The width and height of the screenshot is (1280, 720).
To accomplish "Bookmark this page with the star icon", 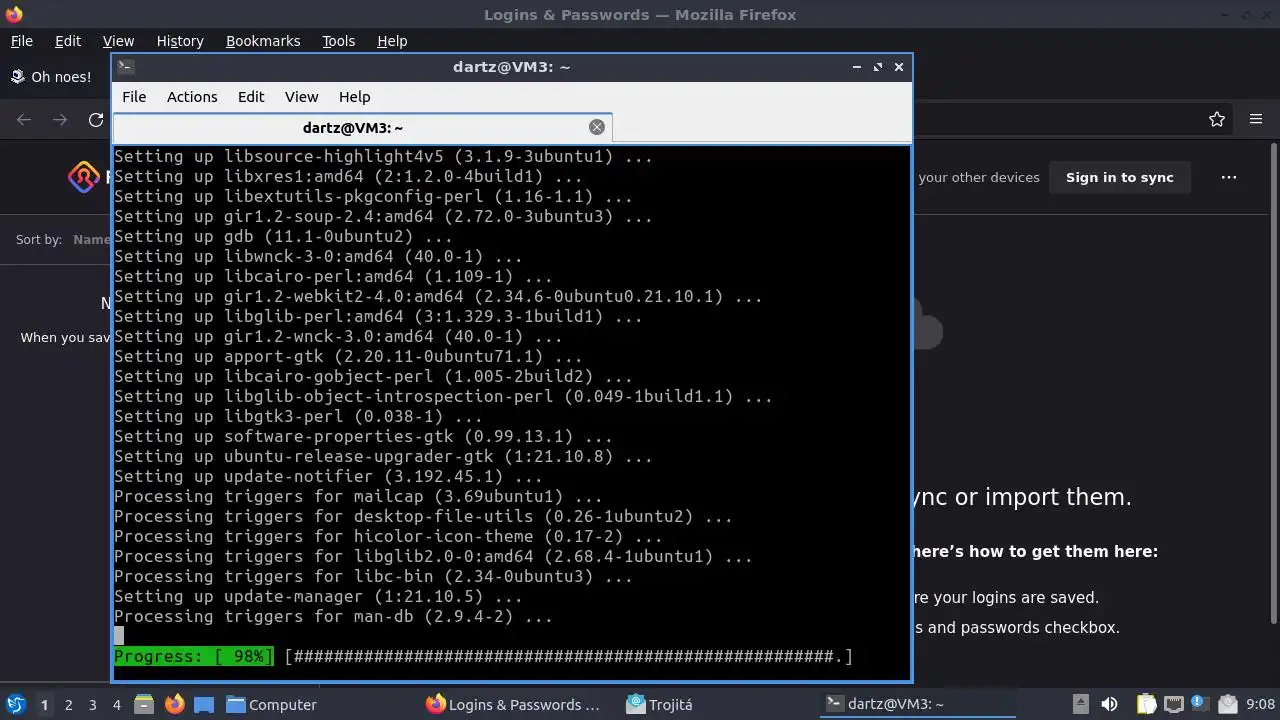I will click(1217, 119).
